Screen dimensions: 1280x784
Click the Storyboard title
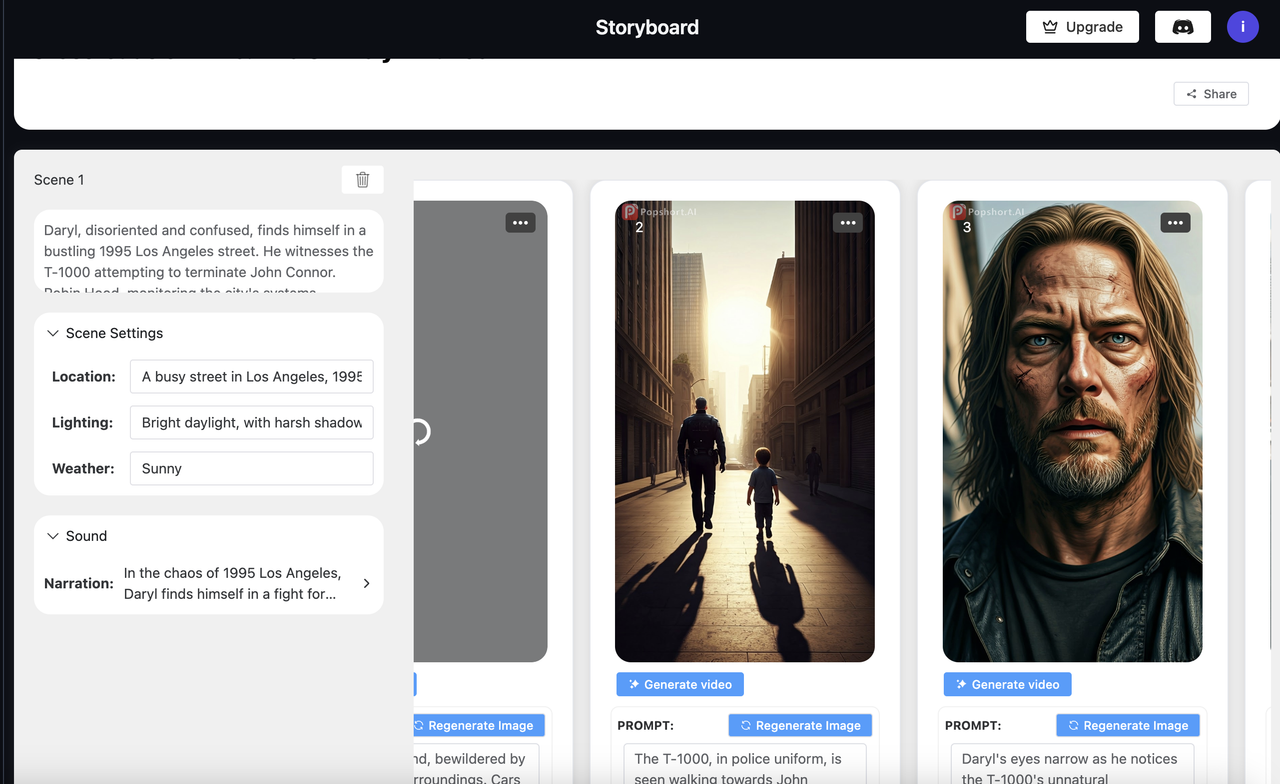click(647, 27)
